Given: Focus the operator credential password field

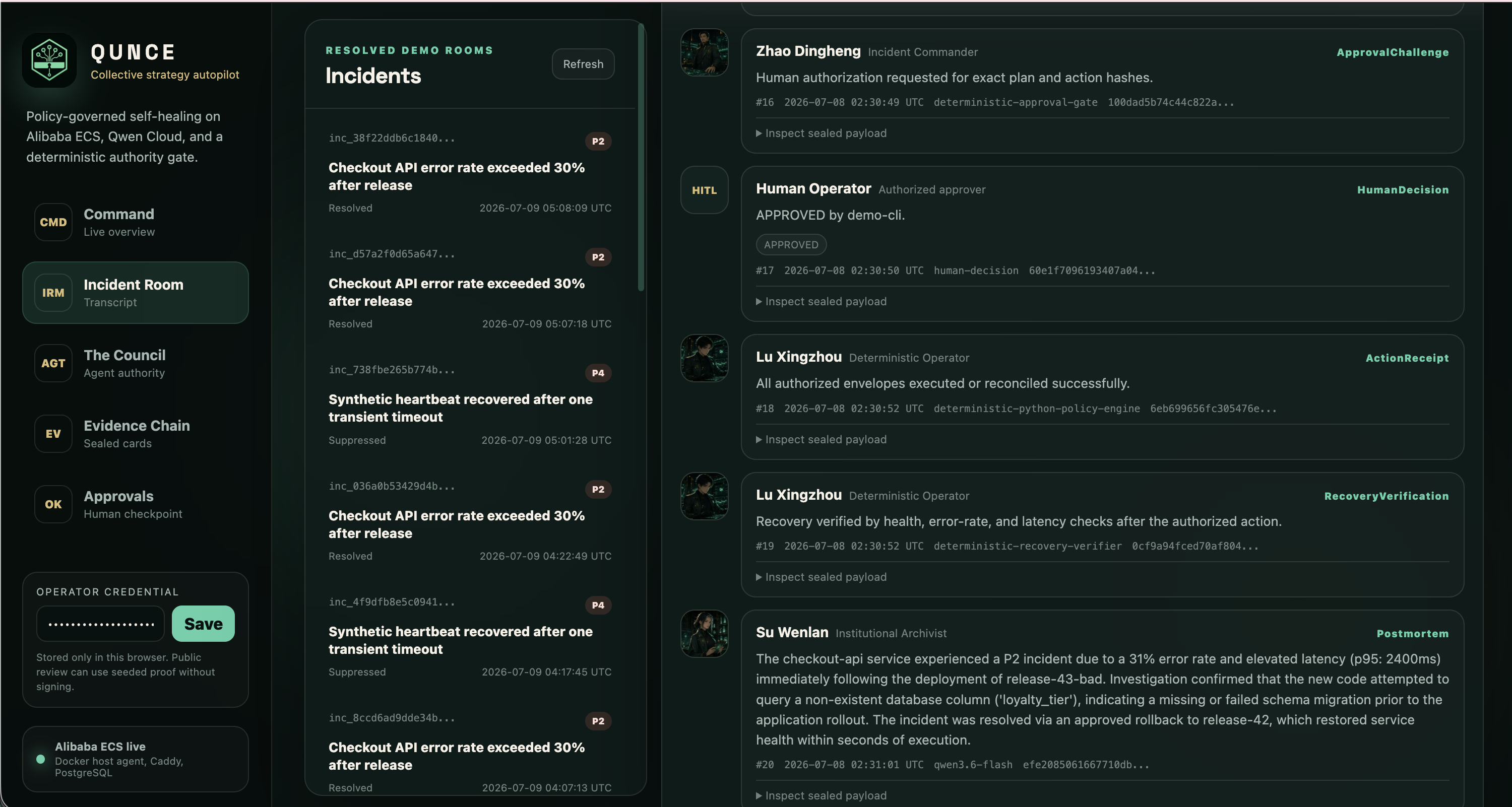Looking at the screenshot, I should point(100,624).
